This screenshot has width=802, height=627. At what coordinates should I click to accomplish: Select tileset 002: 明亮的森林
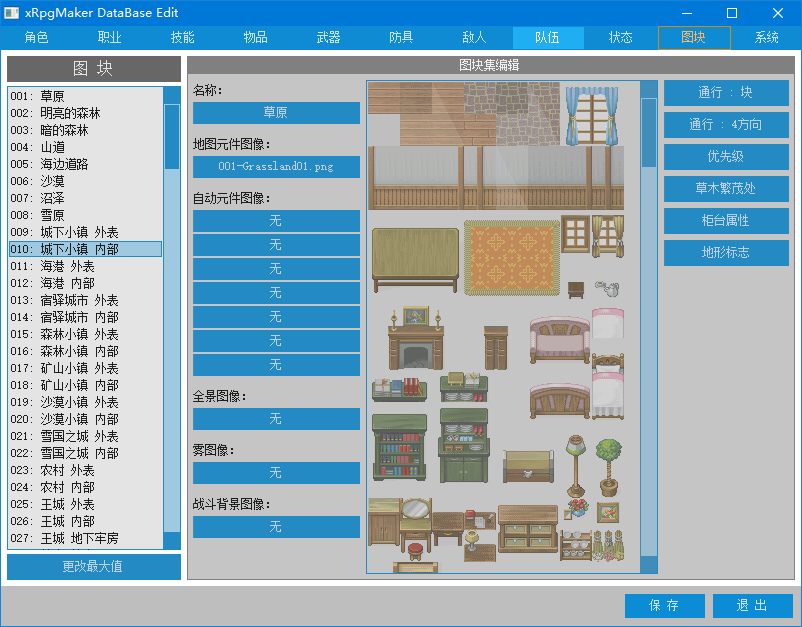tap(86, 113)
